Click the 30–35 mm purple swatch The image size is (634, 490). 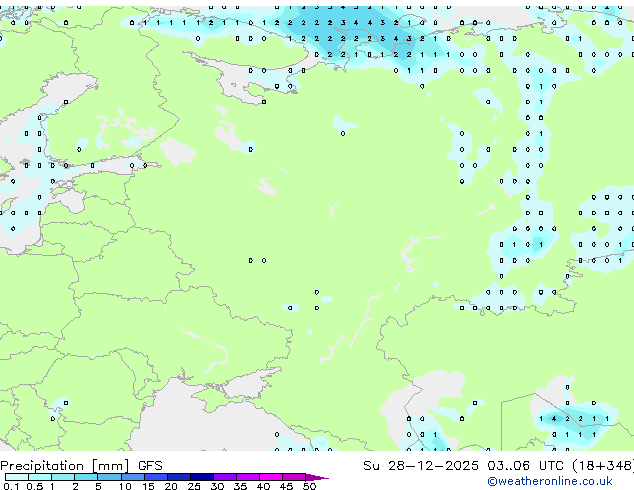[x=224, y=477]
